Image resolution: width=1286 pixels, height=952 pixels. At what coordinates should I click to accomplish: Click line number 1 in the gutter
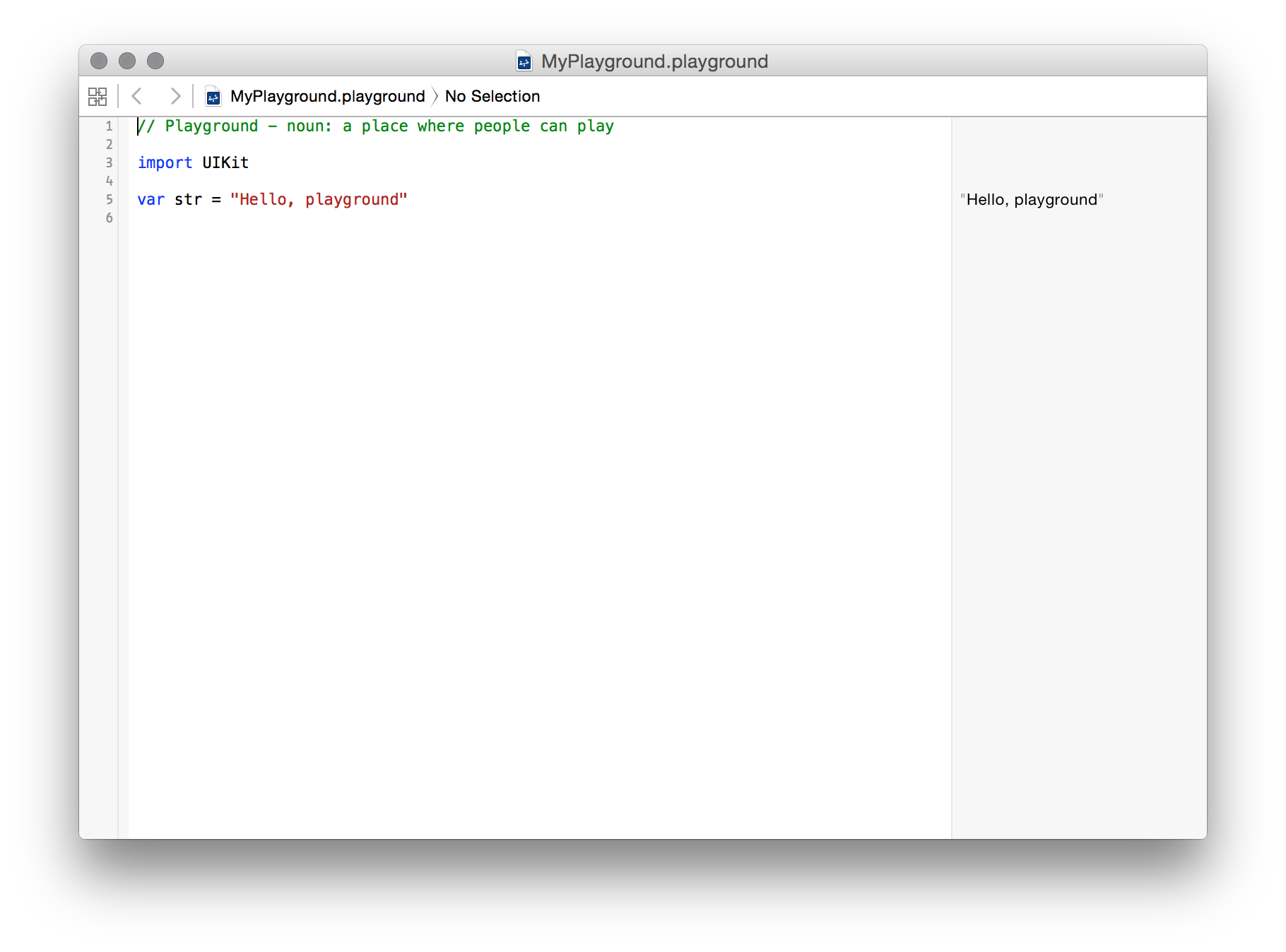coord(110,126)
